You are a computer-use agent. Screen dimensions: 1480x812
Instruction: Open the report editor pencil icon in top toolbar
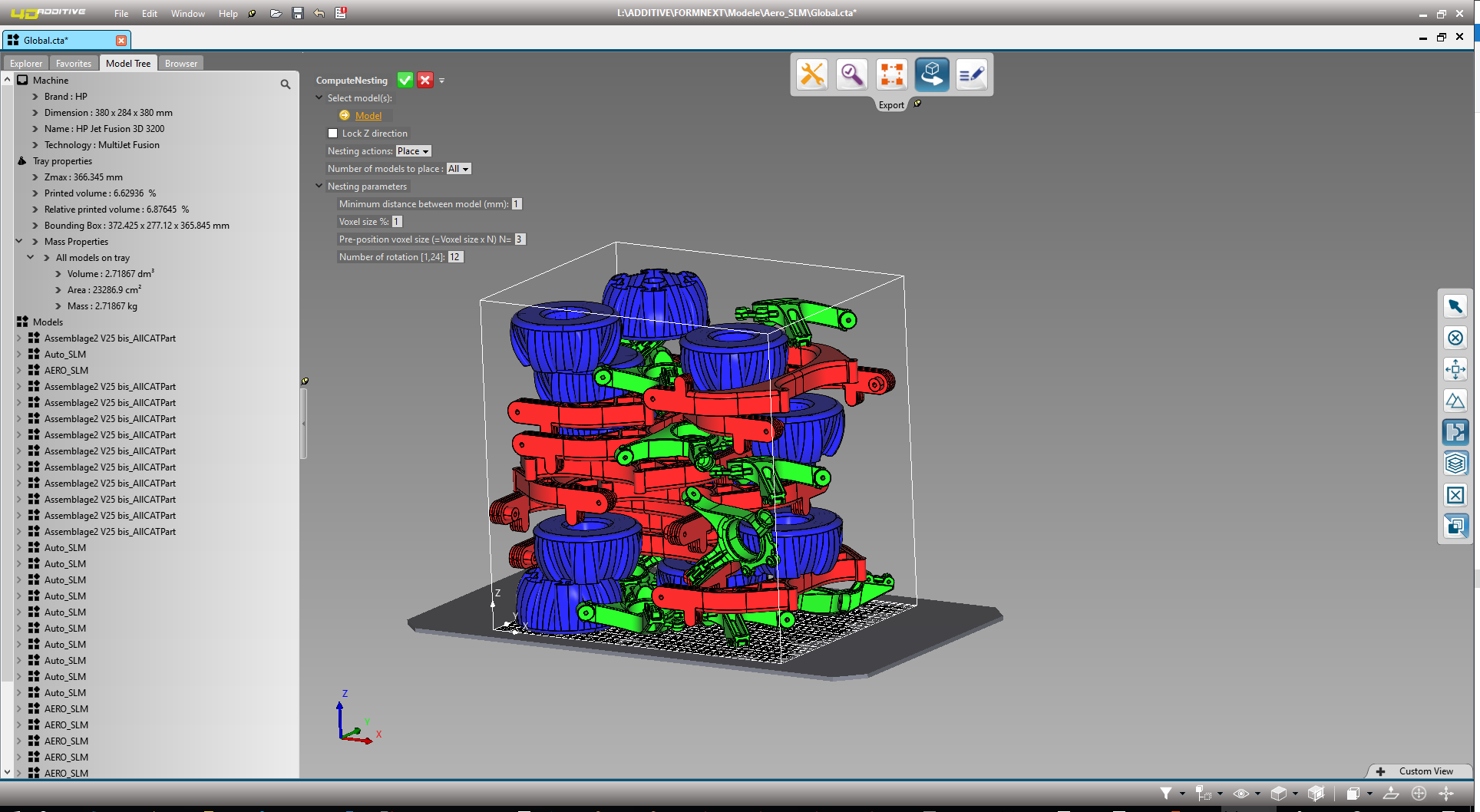971,74
